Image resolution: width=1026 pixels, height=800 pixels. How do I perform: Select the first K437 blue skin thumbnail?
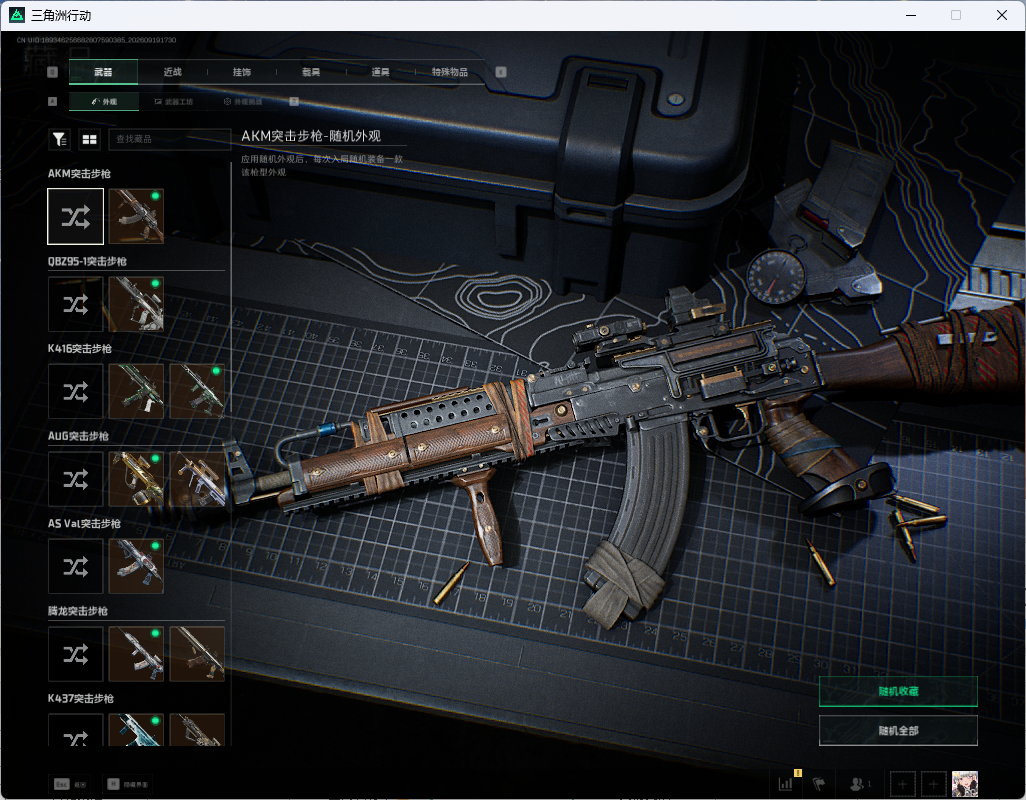click(136, 730)
